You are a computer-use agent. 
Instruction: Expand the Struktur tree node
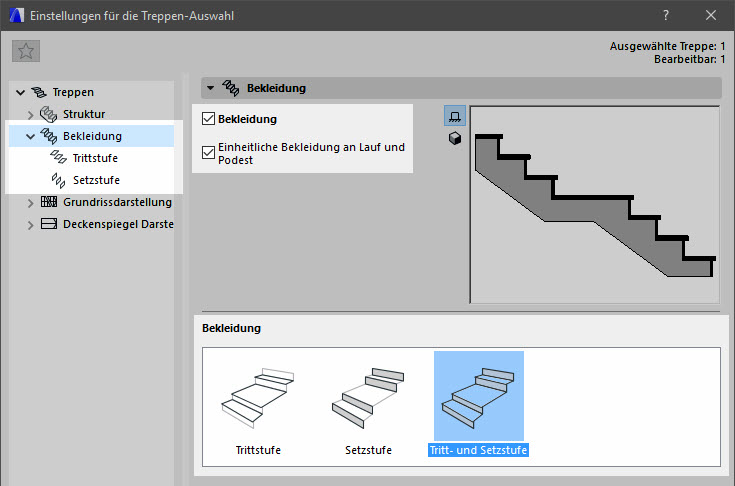[30, 114]
